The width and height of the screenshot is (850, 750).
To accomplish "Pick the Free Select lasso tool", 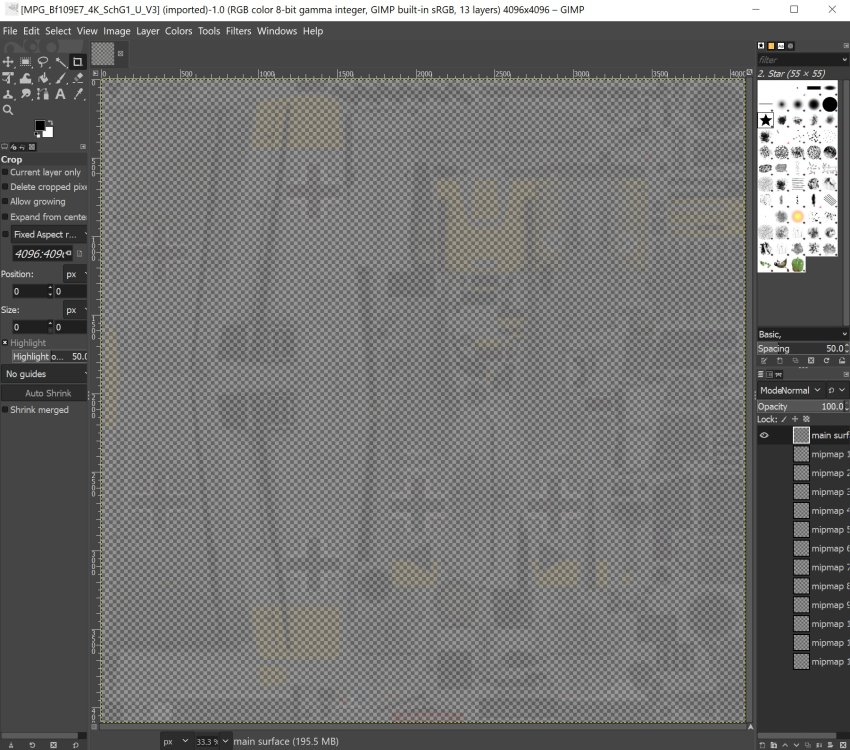I will (x=43, y=62).
